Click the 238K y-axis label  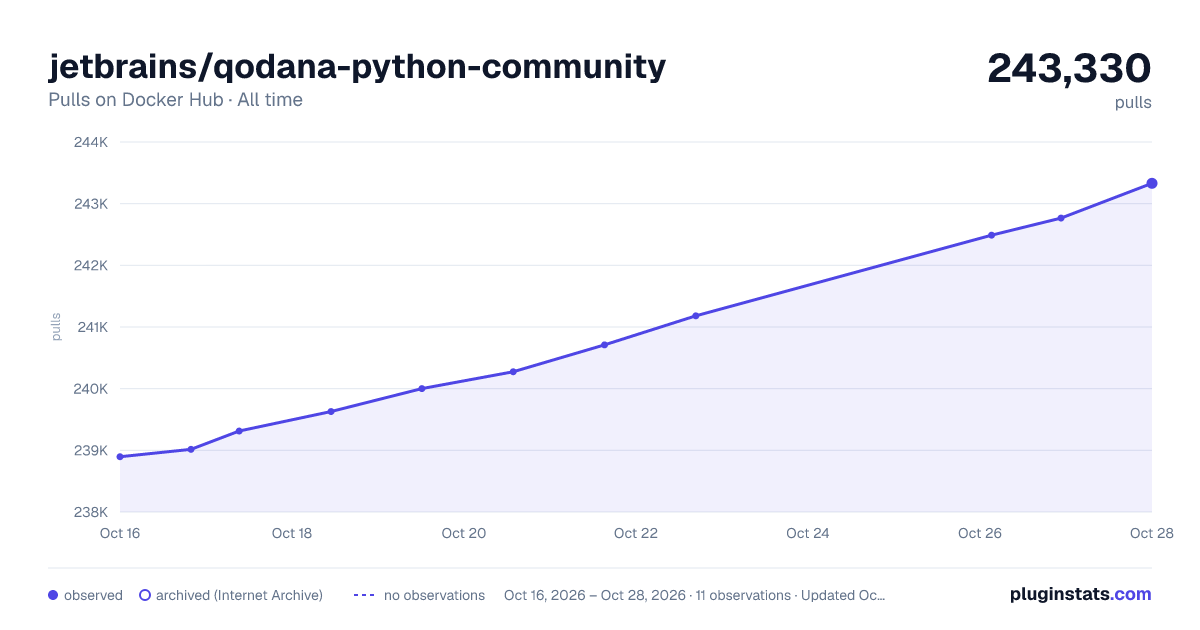click(91, 512)
